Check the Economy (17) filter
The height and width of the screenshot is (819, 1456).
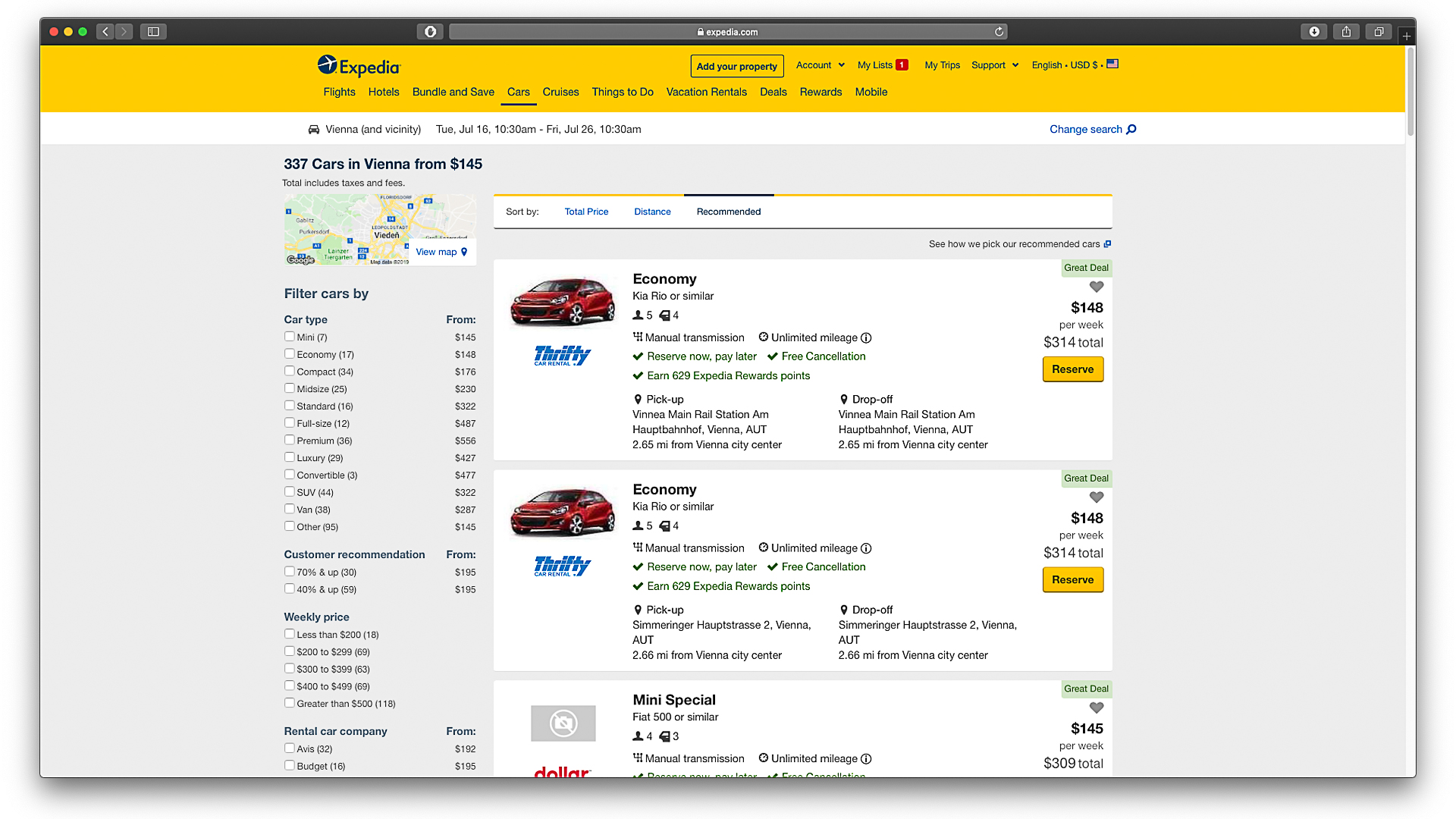click(x=289, y=354)
